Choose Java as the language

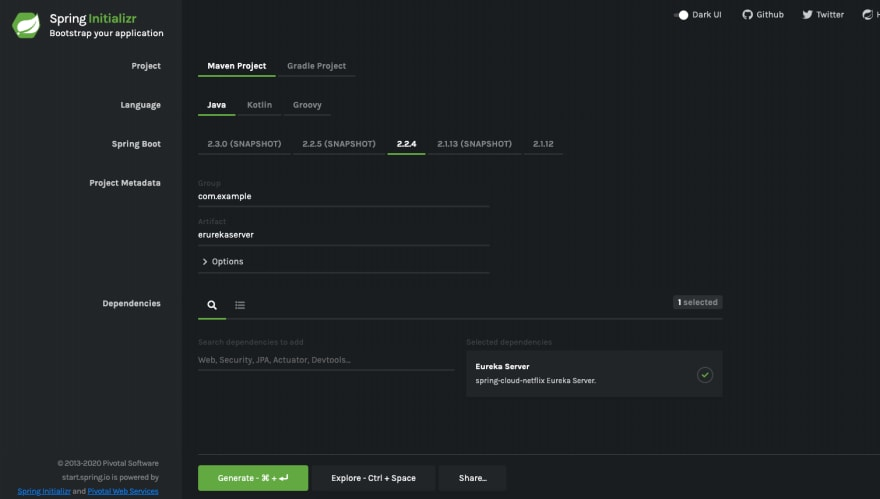click(217, 105)
